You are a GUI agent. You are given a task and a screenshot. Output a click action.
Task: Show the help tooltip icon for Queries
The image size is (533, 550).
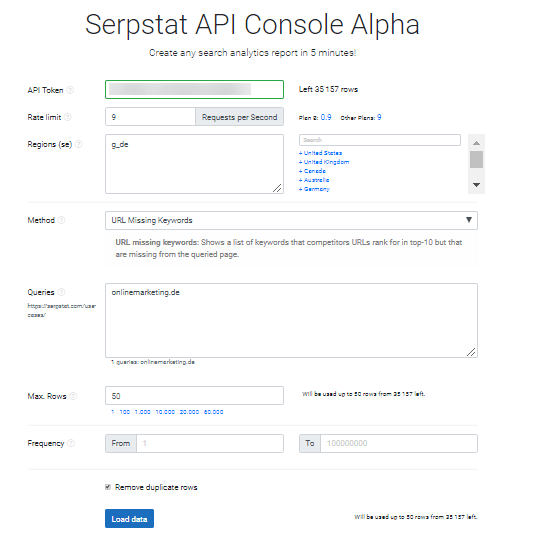pyautogui.click(x=61, y=292)
